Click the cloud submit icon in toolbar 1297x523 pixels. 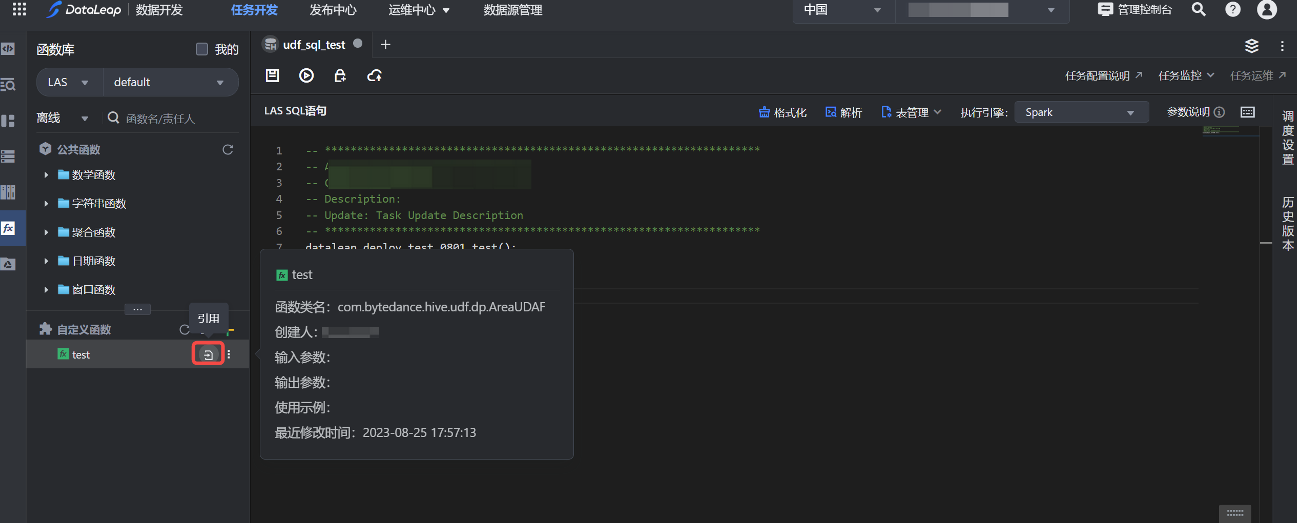pyautogui.click(x=375, y=75)
